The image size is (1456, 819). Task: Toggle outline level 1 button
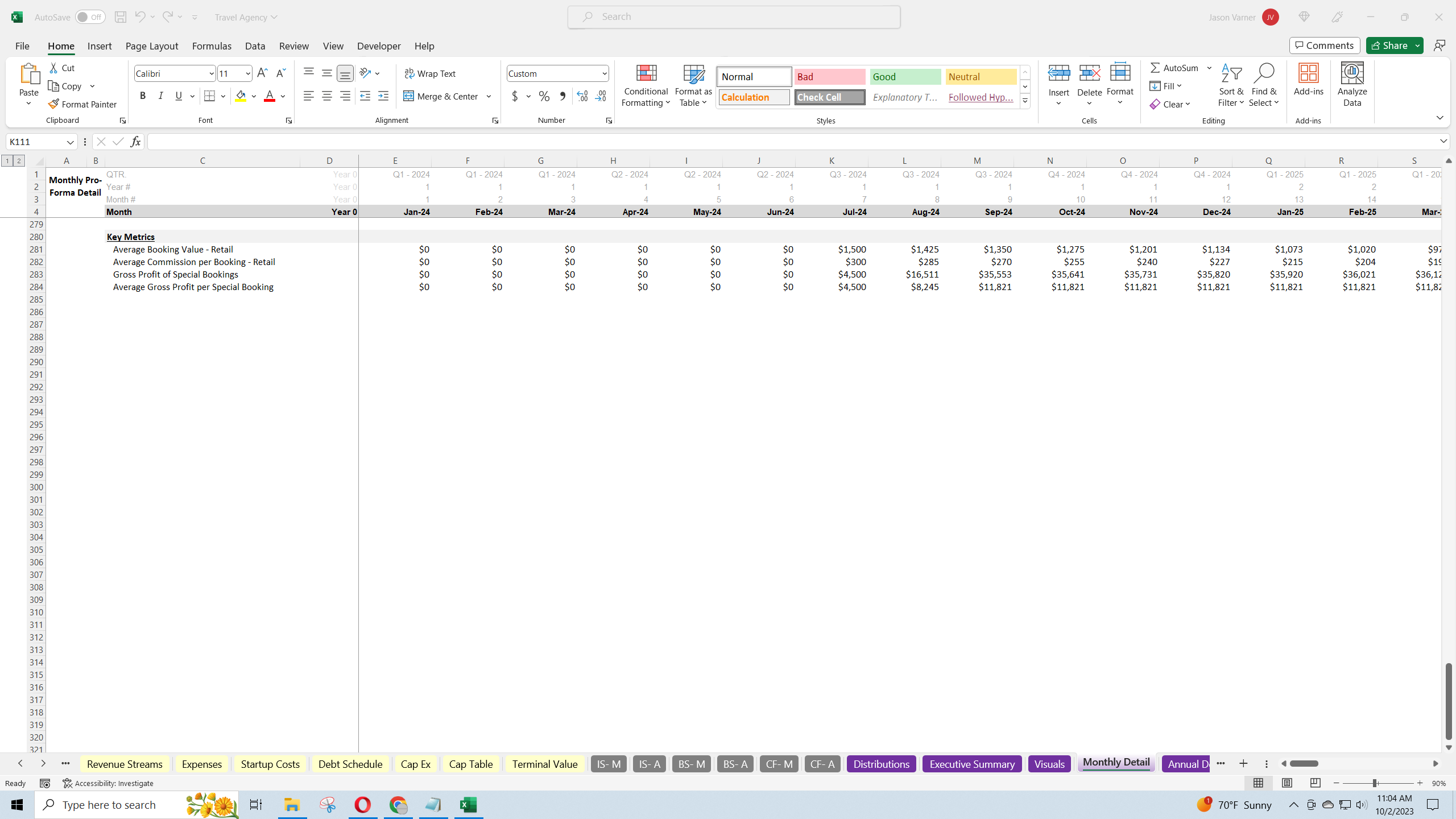coord(7,161)
